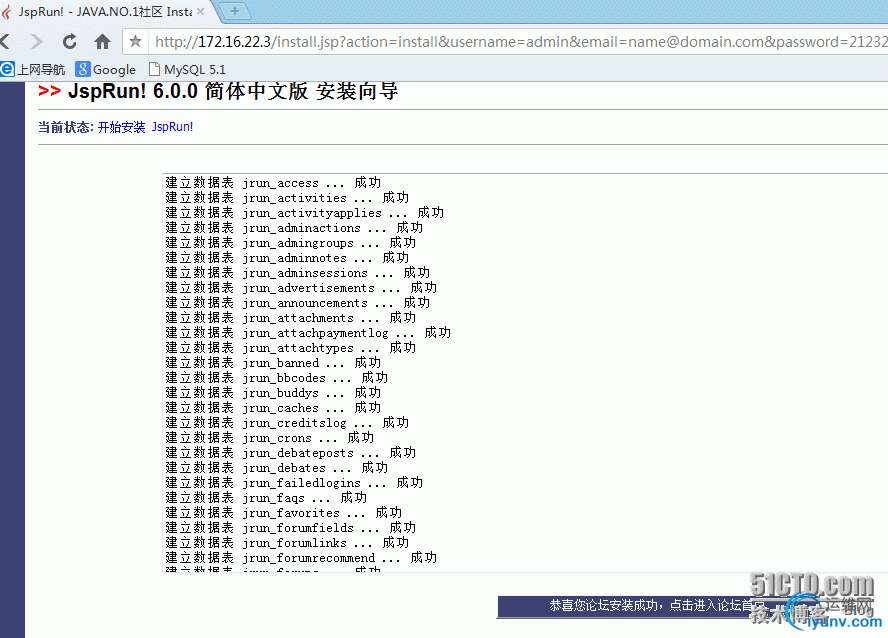This screenshot has width=888, height=638.
Task: Click the jrun_access log line
Action: pos(273,183)
